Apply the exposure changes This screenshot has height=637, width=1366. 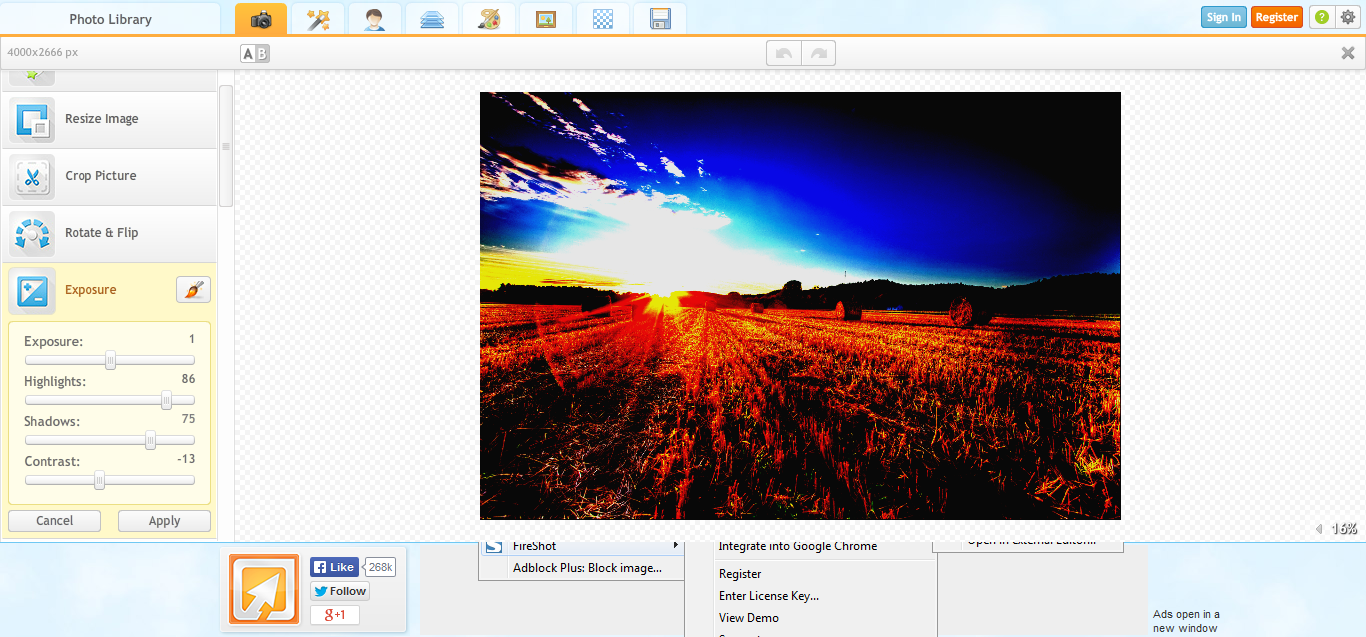coord(164,521)
